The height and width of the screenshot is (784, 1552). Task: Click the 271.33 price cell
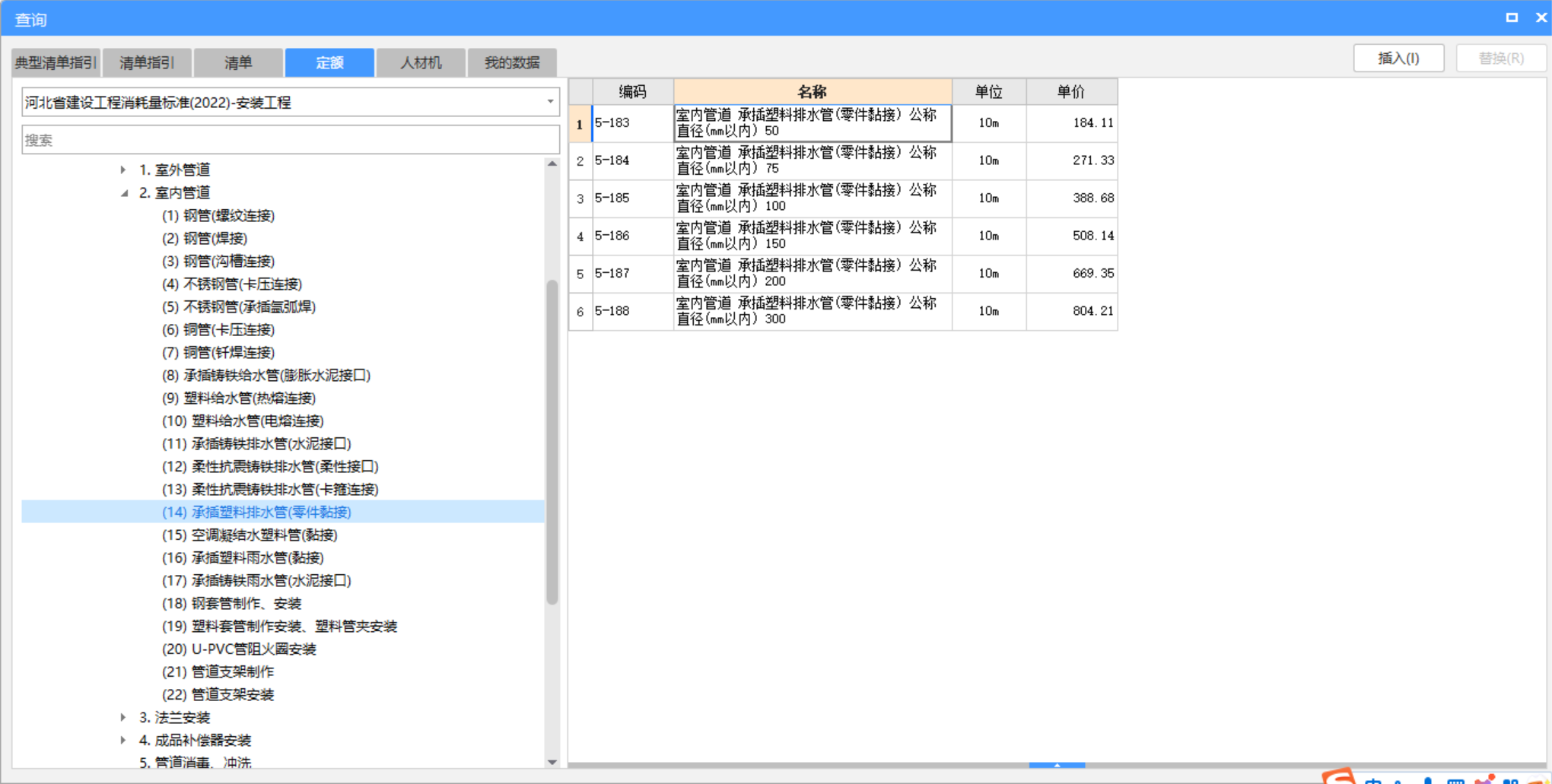point(1072,160)
